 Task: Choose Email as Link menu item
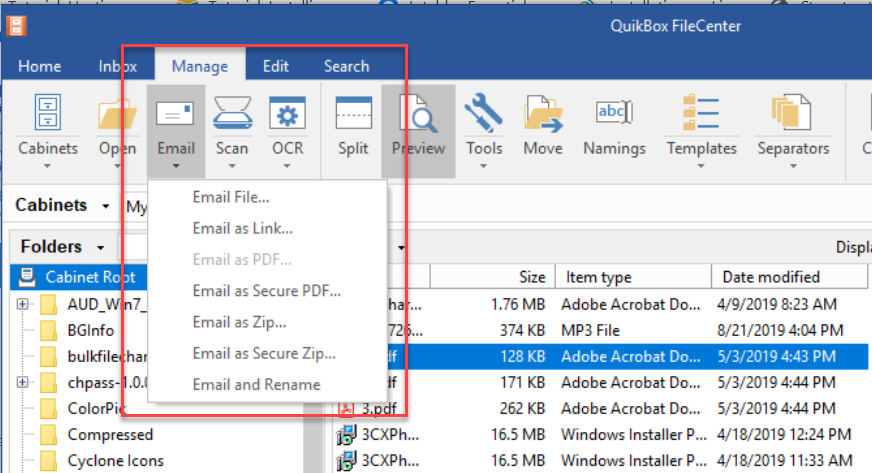pos(243,228)
